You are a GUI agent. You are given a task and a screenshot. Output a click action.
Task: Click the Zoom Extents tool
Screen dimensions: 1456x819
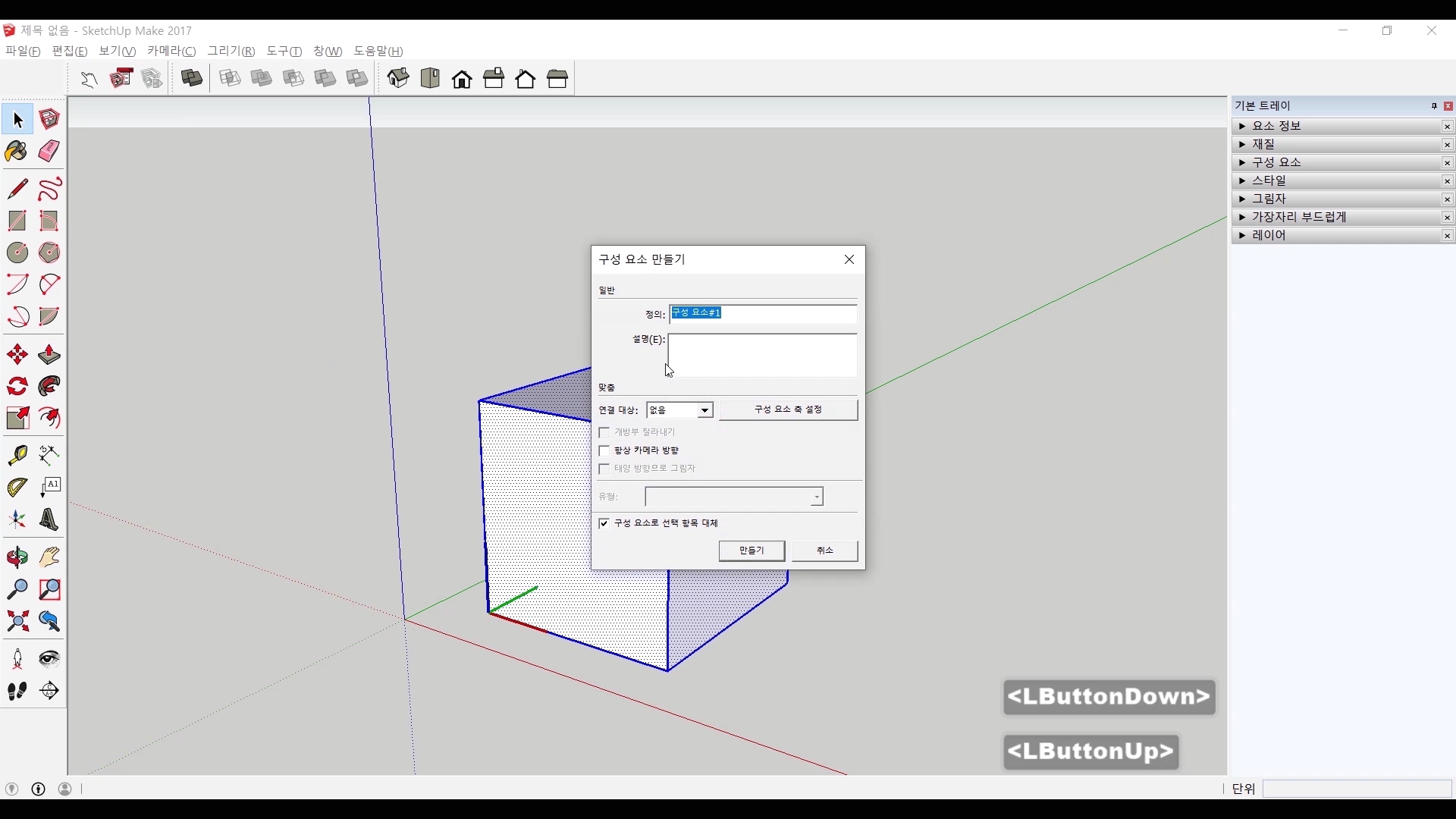click(x=17, y=622)
